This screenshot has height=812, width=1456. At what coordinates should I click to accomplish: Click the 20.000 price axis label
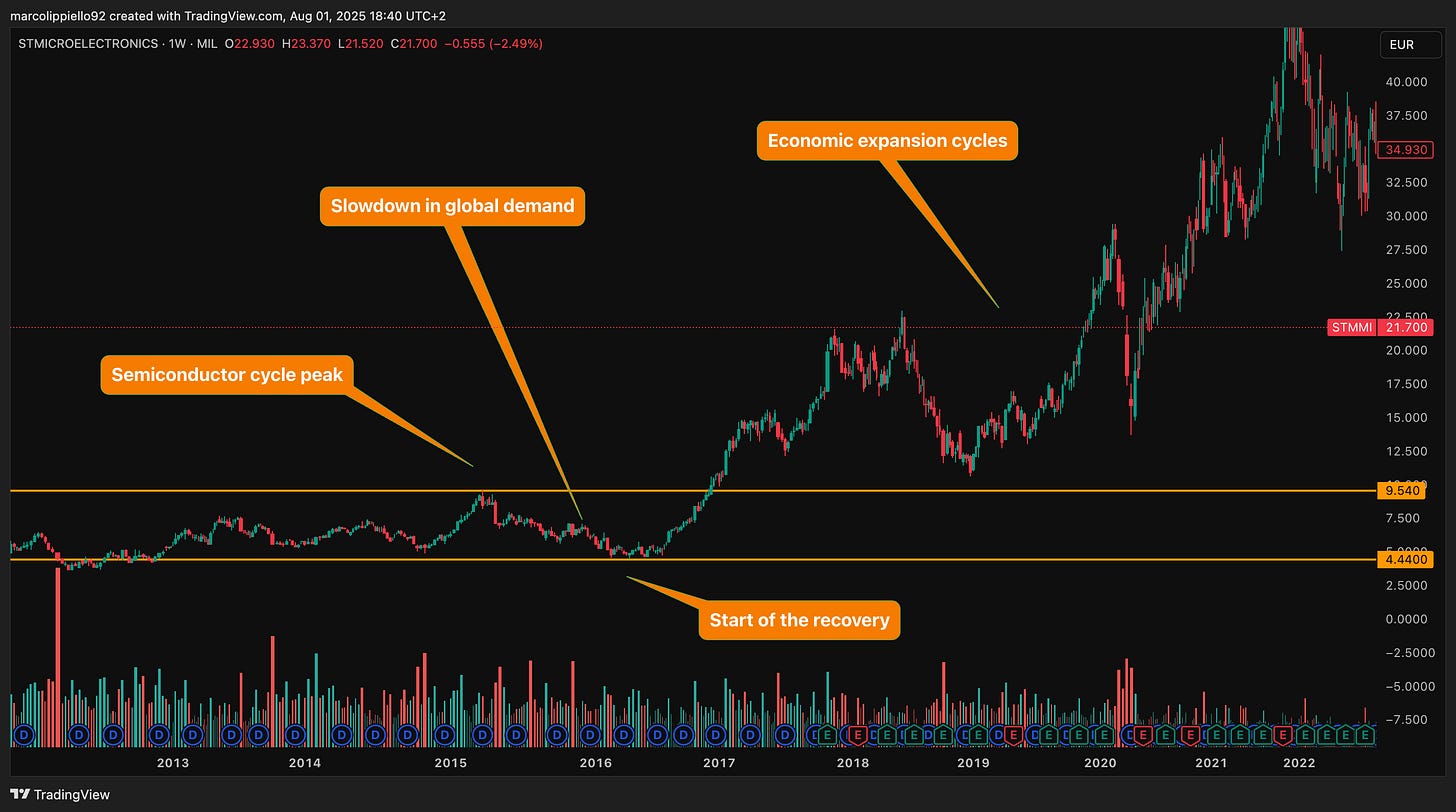tap(1405, 350)
